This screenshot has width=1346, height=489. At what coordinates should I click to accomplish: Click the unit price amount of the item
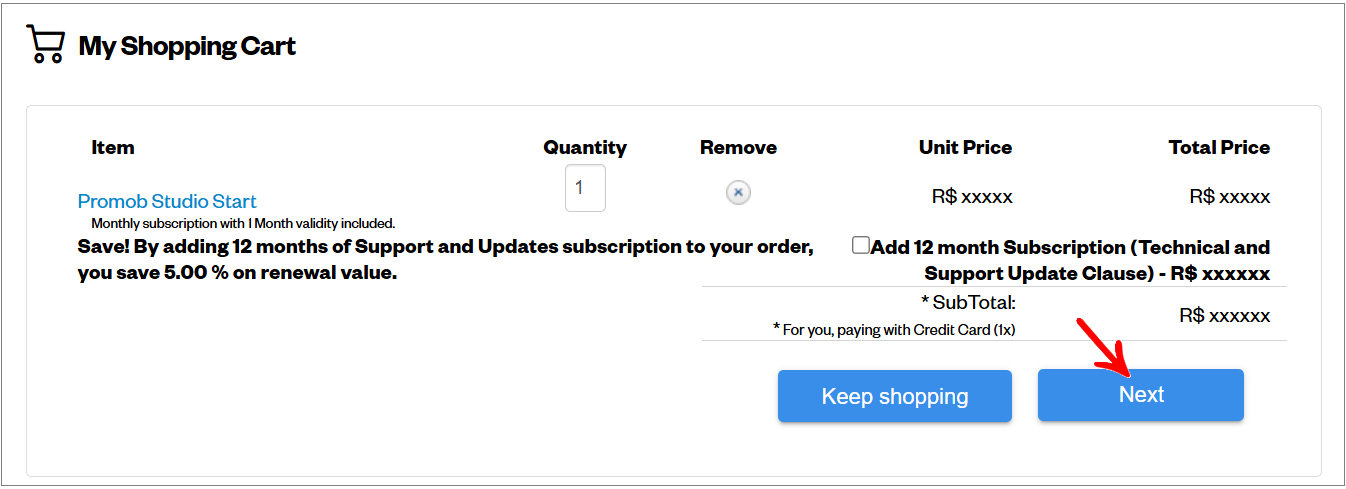972,197
